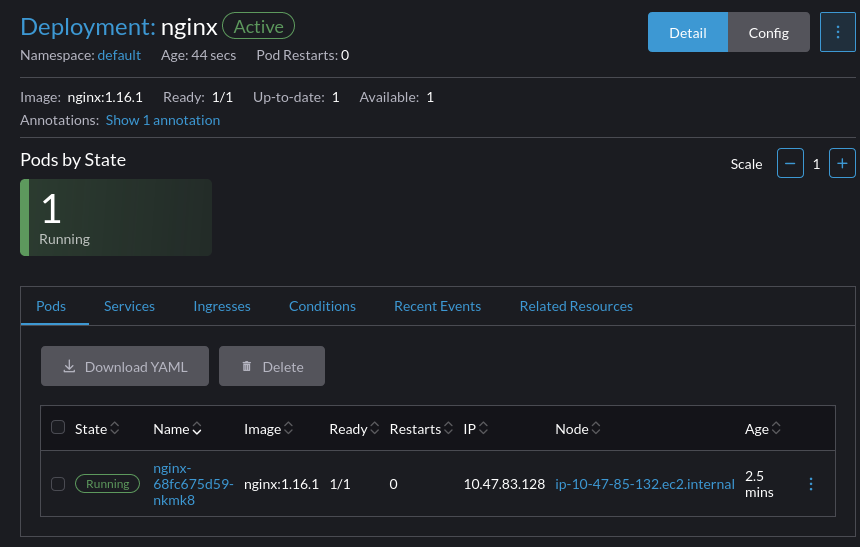Sort pods by the Image column
Viewport: 860px width, 547px height.
(x=268, y=429)
